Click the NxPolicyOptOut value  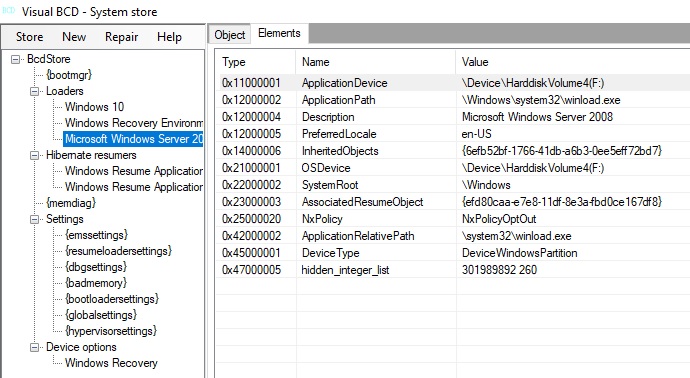point(499,219)
